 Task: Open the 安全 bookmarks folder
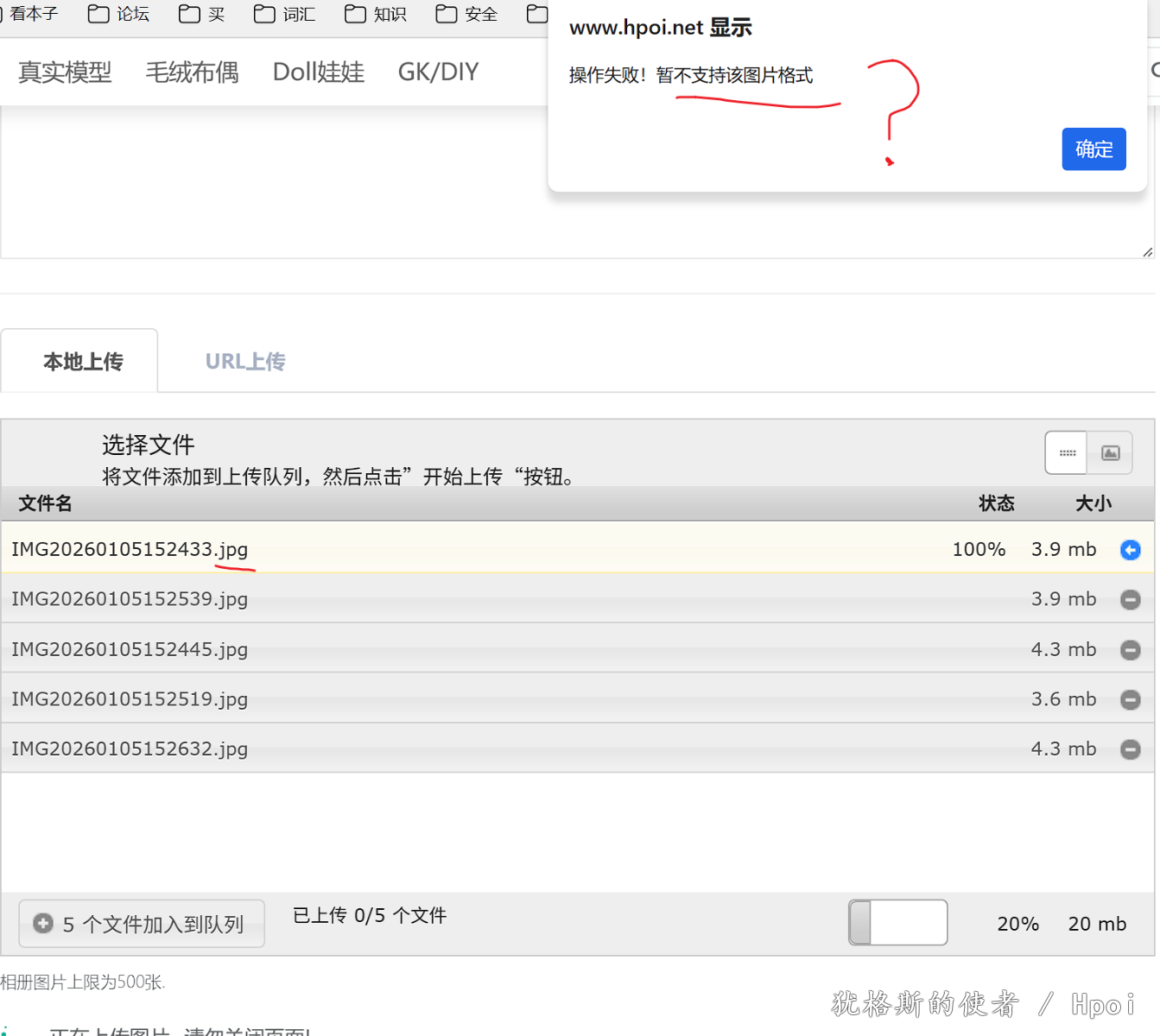[467, 14]
